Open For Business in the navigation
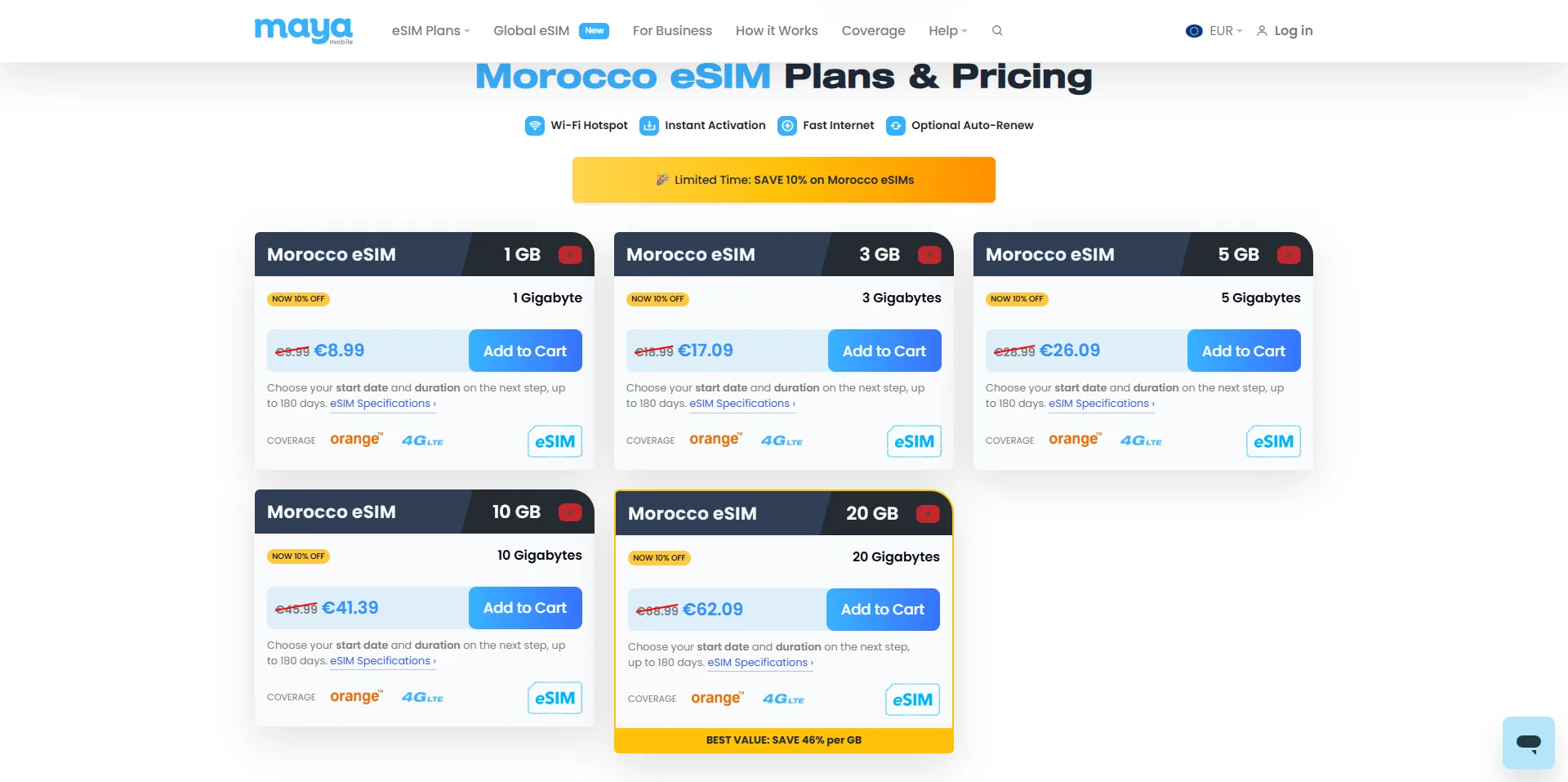This screenshot has width=1568, height=782. pyautogui.click(x=672, y=30)
